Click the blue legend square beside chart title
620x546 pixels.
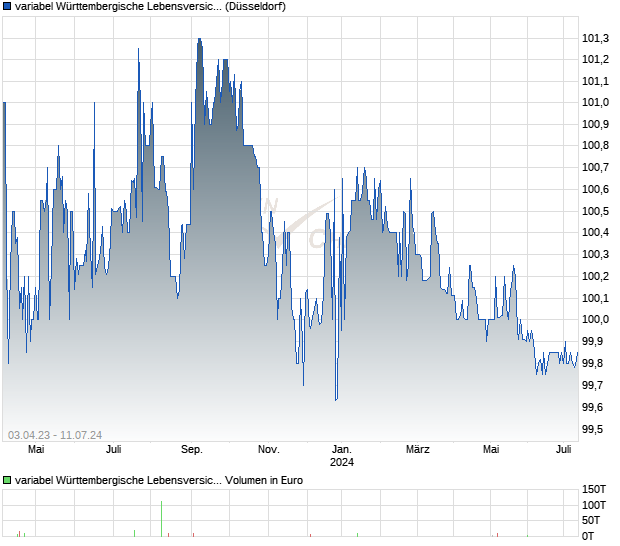7,8
